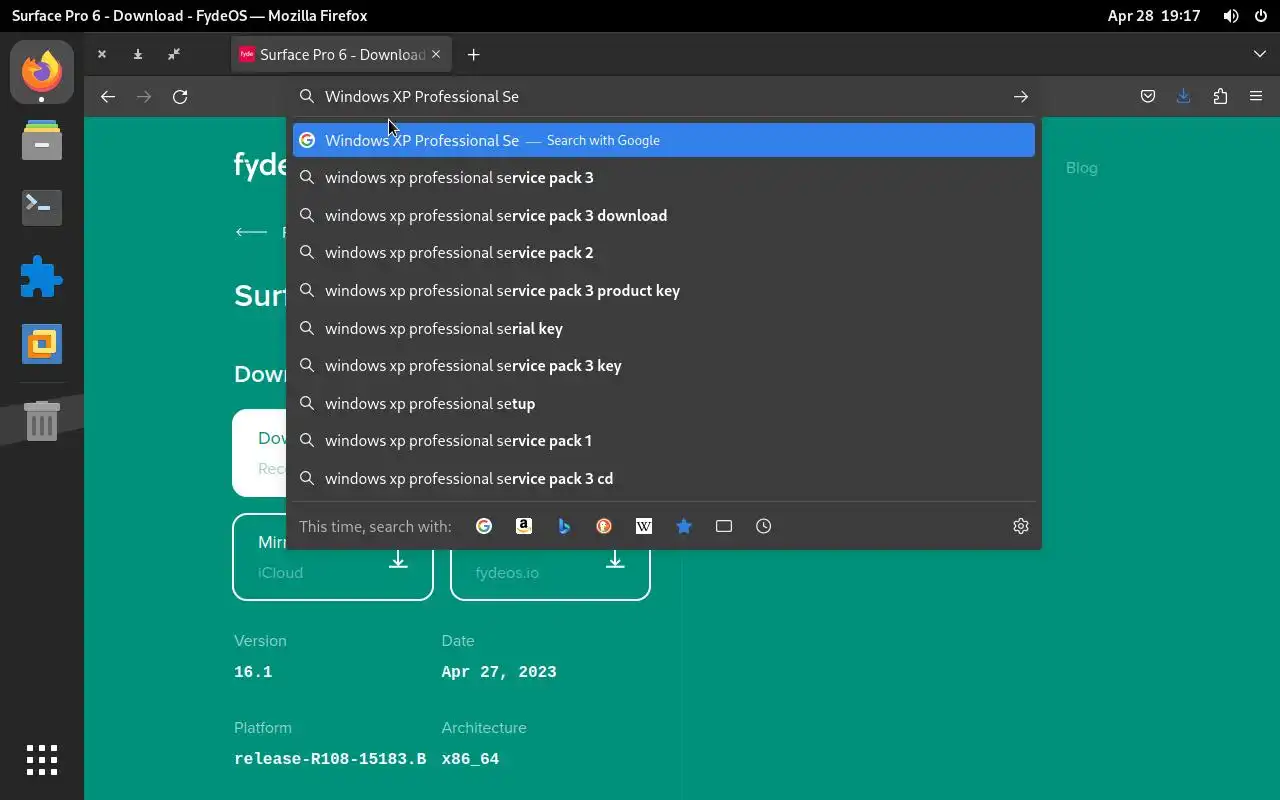
Task: Click the window restore arrows icon
Action: pos(174,55)
